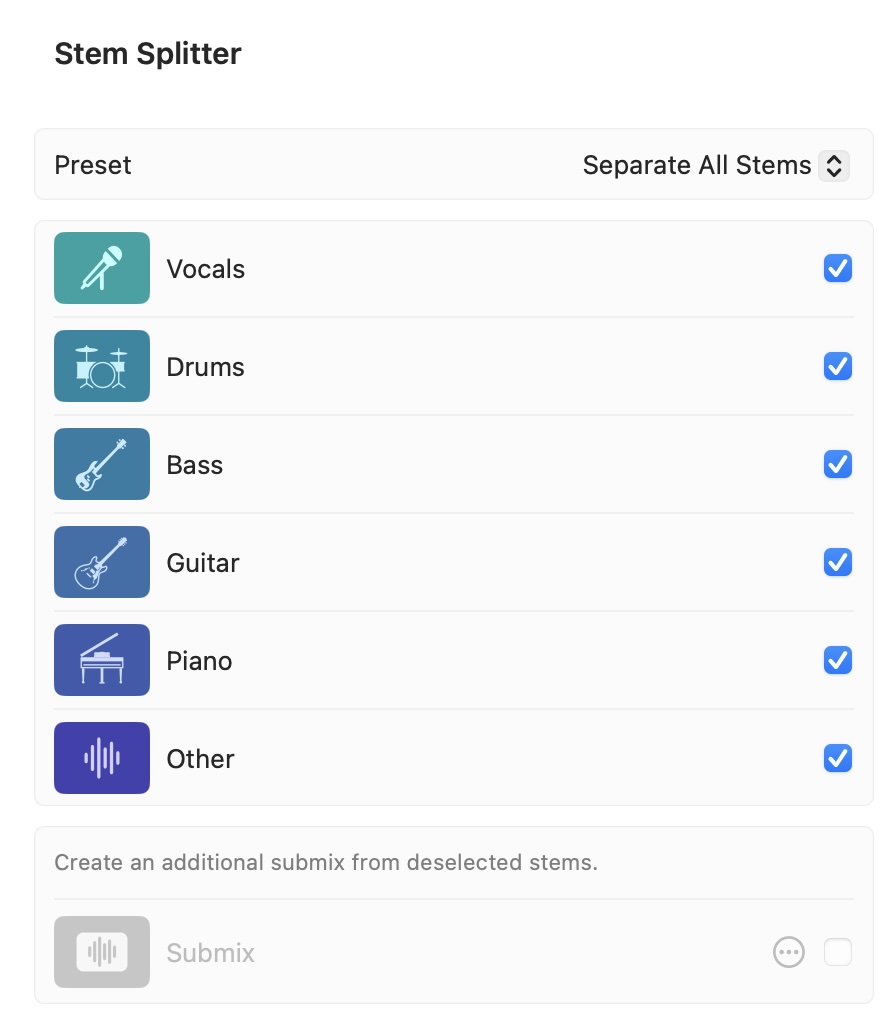This screenshot has height=1030, width=894.
Task: Click the grayed Submix waveform icon
Action: [101, 952]
